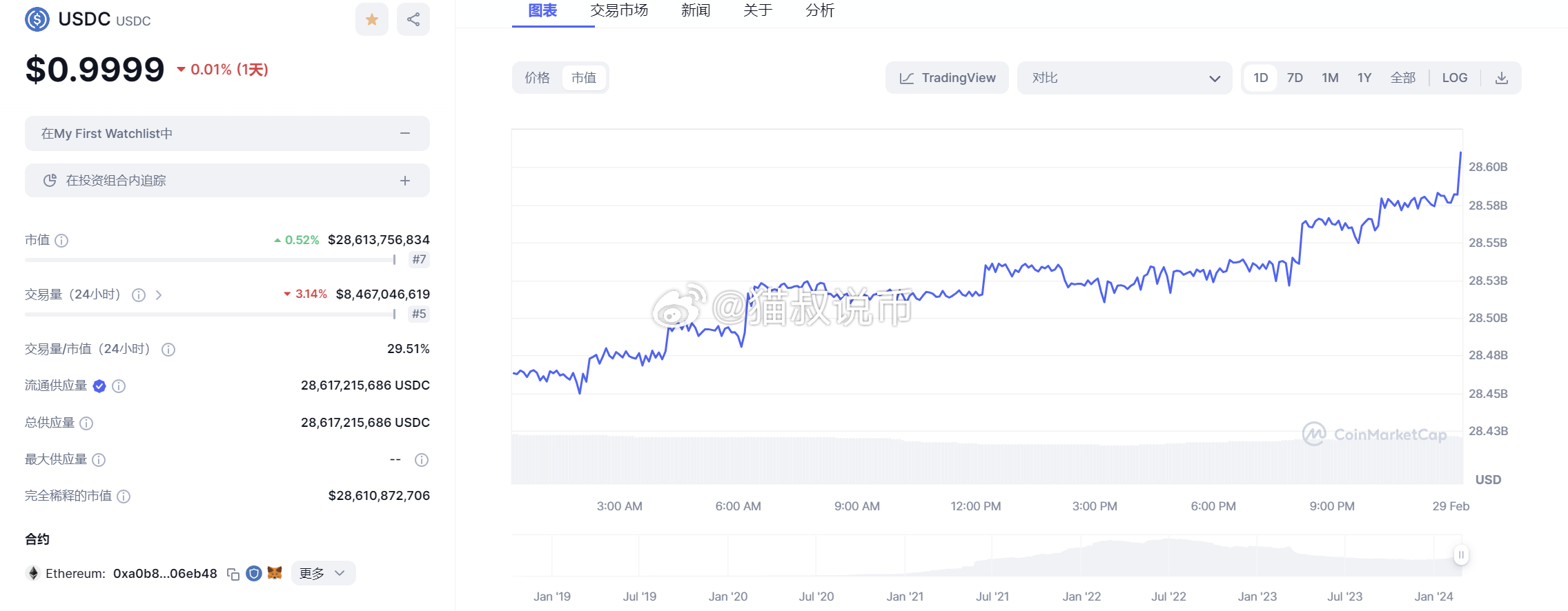Click the blue shield icon by contract

tap(254, 574)
